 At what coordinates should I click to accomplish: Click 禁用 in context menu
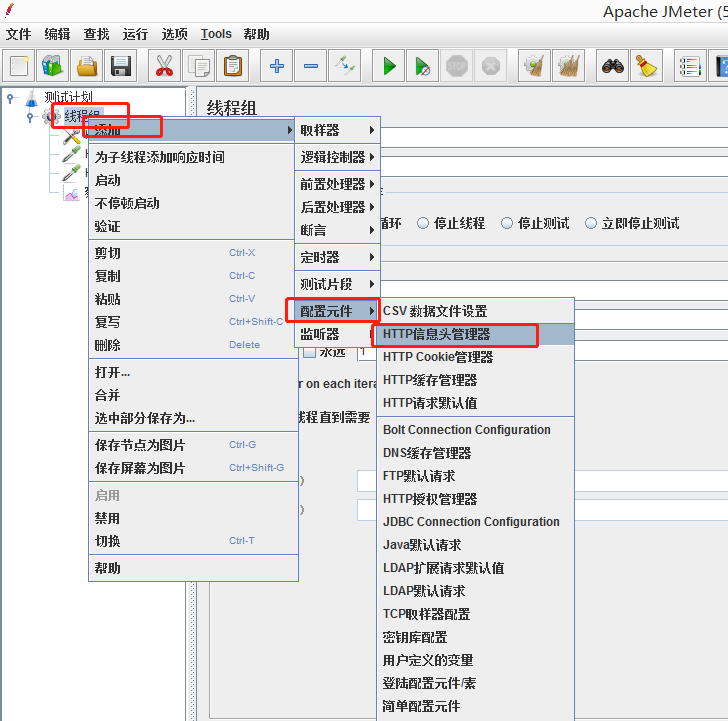pyautogui.click(x=193, y=518)
